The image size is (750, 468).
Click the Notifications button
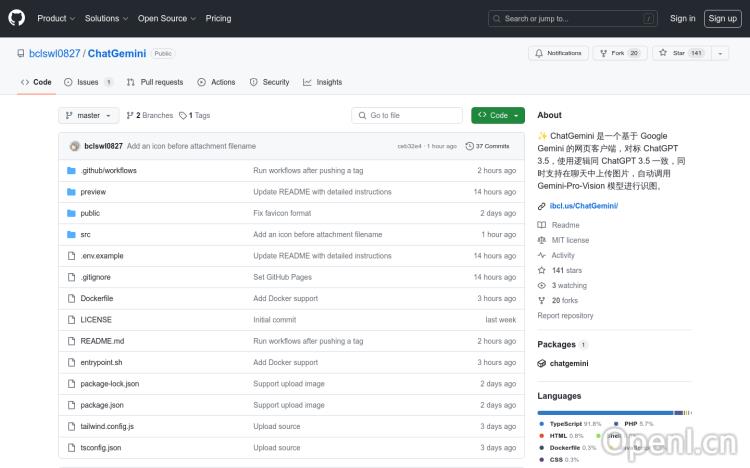click(x=558, y=53)
